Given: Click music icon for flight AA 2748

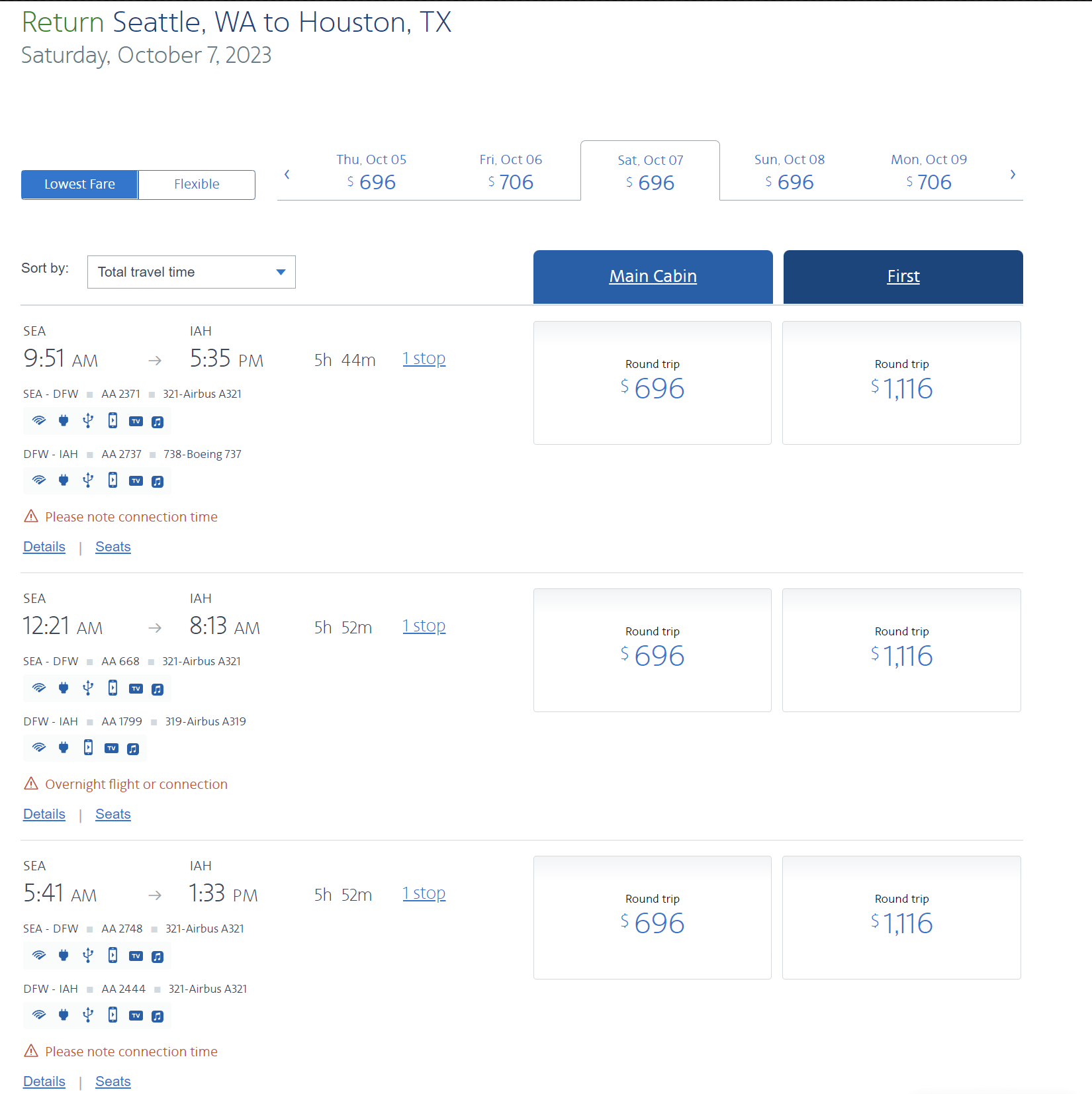Looking at the screenshot, I should tap(158, 956).
